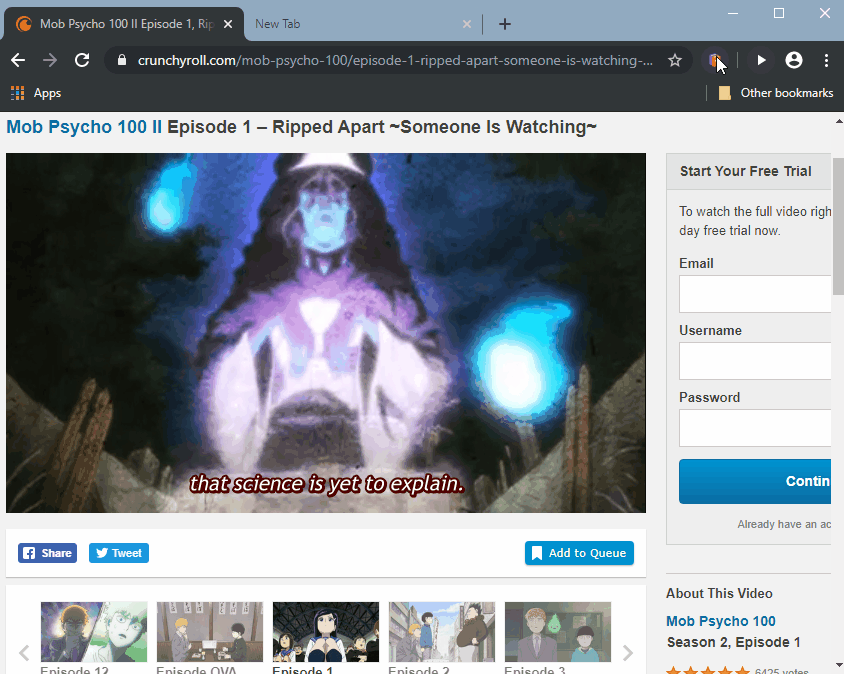This screenshot has width=844, height=674.
Task: Tweet the episode on Twitter
Action: tap(119, 553)
